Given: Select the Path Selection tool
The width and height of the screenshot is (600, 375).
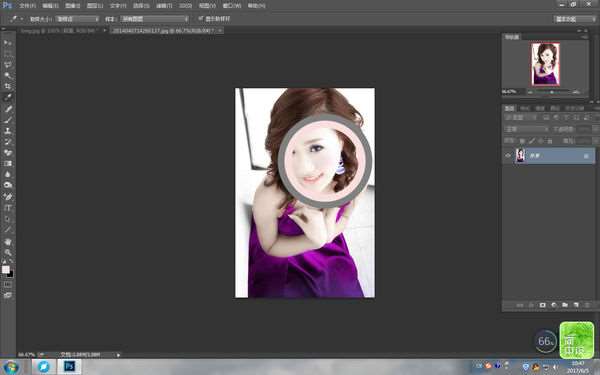Looking at the screenshot, I should pos(8,219).
